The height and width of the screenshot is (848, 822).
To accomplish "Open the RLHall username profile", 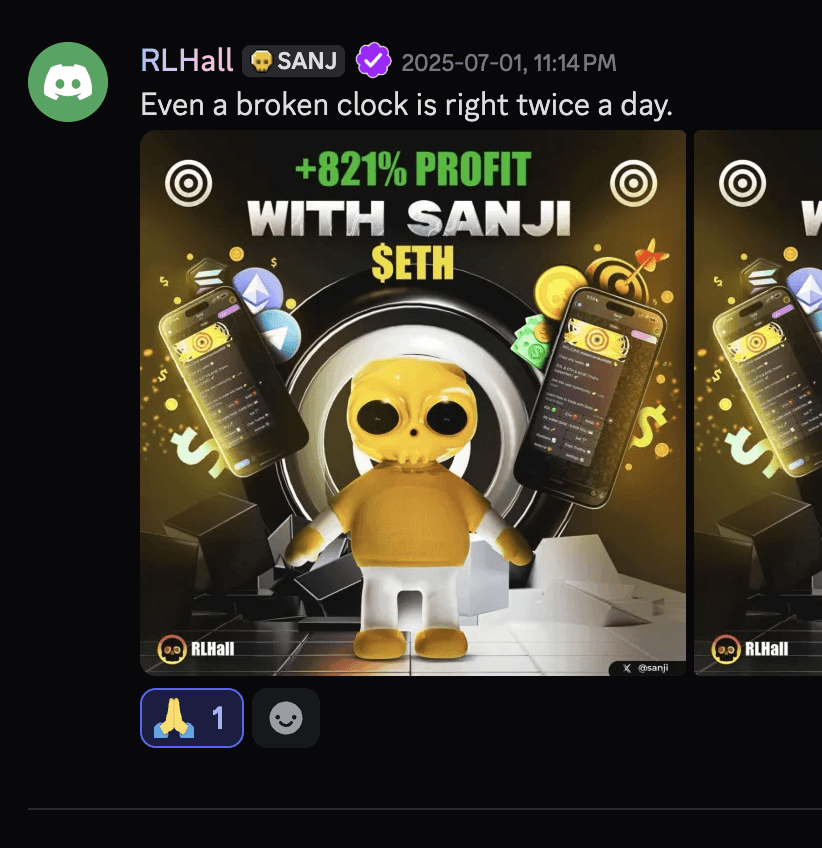I will coord(187,60).
